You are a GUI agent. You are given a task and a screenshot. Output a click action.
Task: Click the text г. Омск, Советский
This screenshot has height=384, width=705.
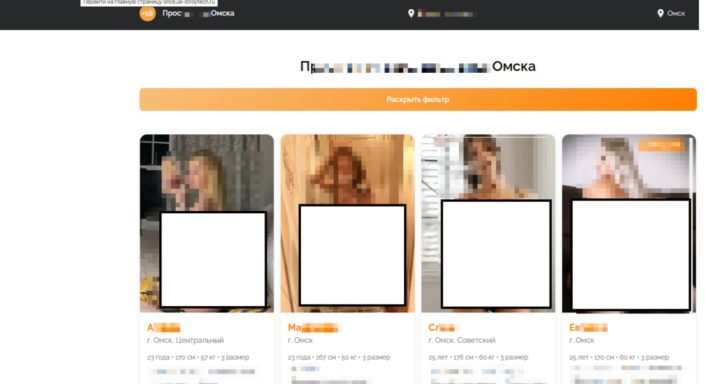[462, 340]
